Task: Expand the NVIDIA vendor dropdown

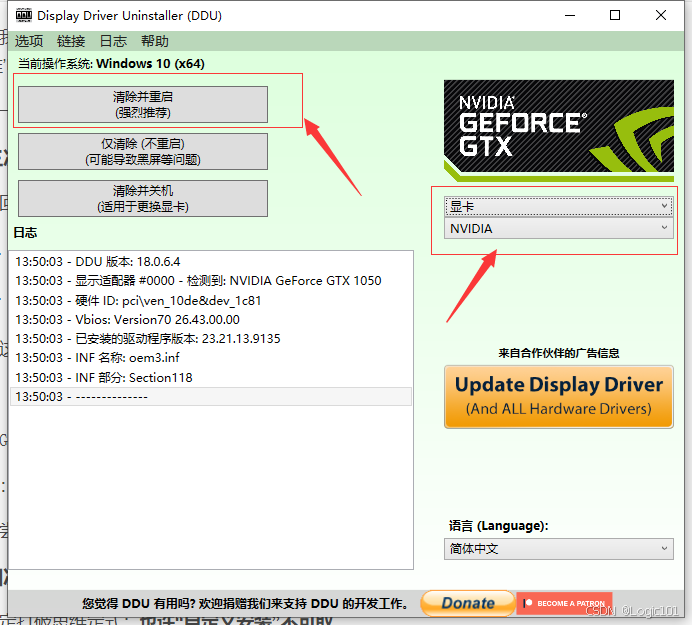Action: tap(559, 229)
